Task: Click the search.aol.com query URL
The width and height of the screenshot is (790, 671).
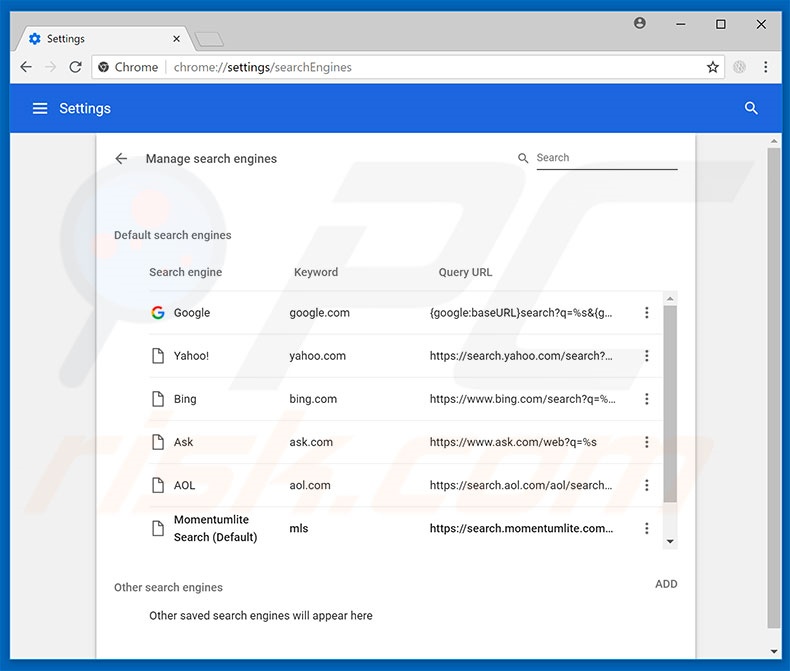Action: [521, 486]
